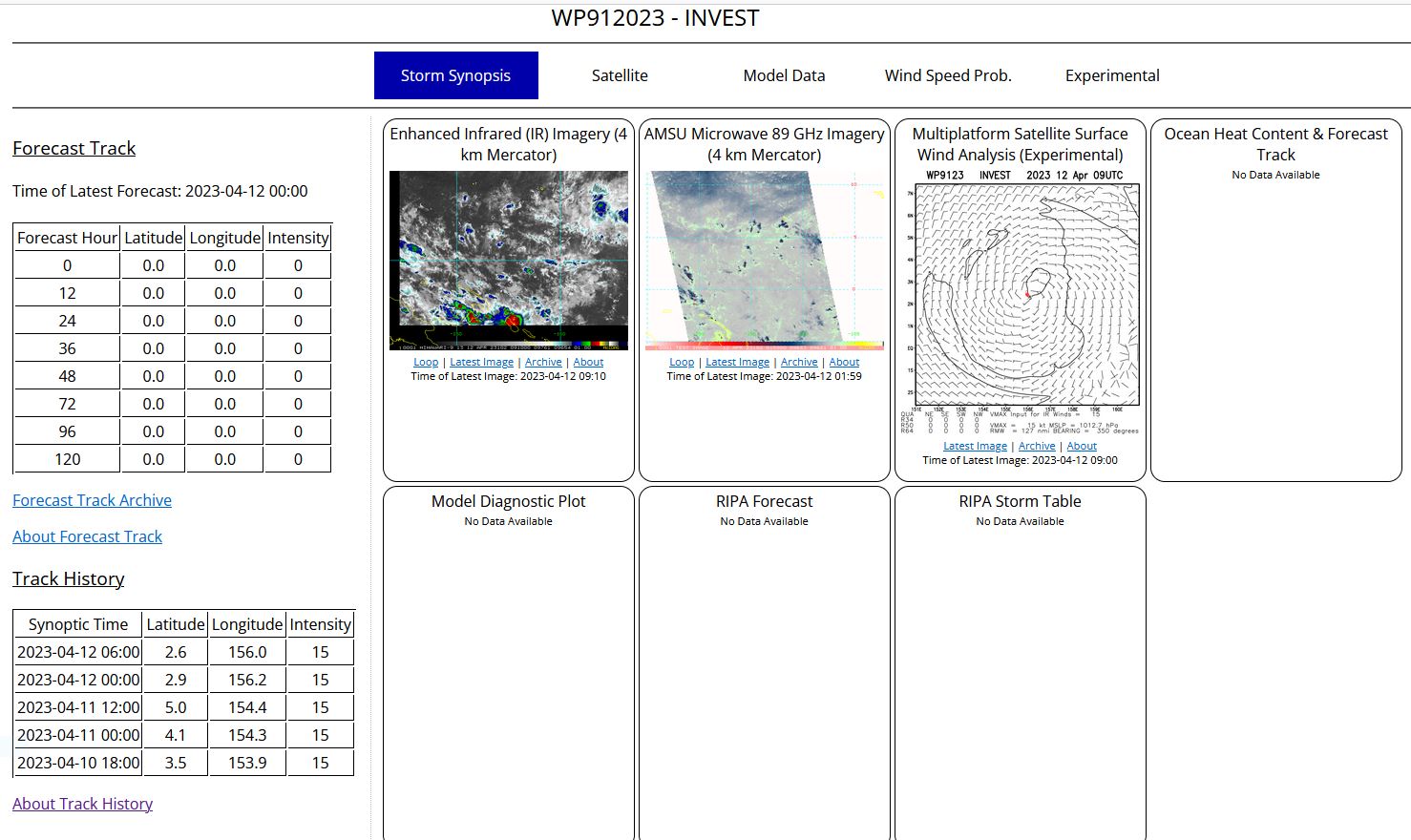The image size is (1411, 840).
Task: Go to the Experimental tab
Action: pyautogui.click(x=1112, y=75)
